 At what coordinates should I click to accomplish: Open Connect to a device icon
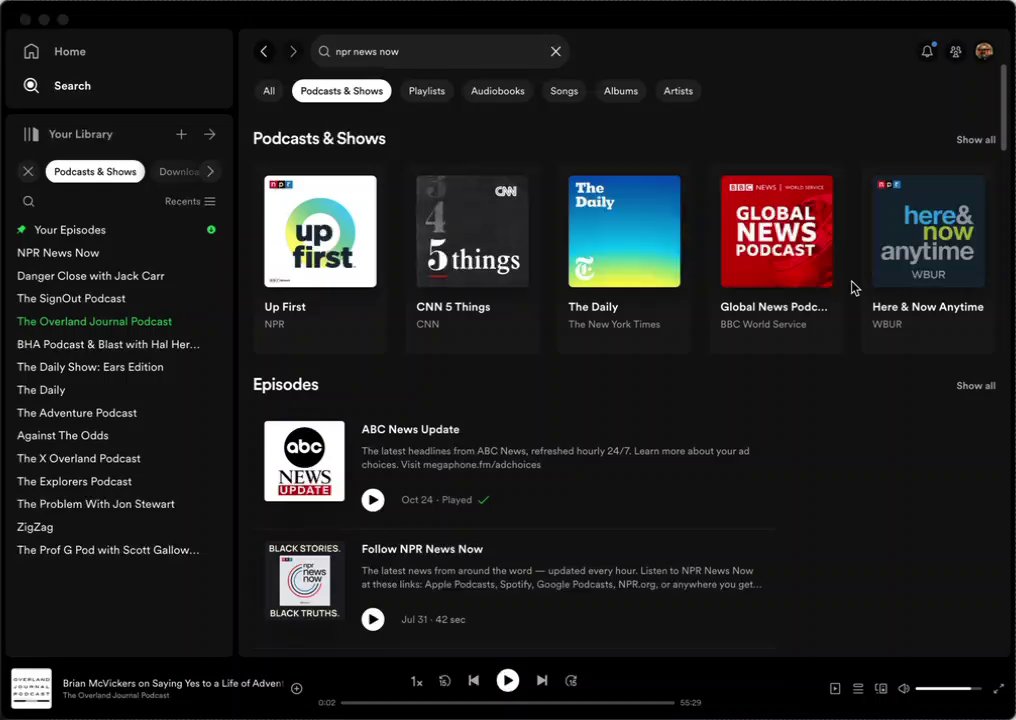point(881,688)
